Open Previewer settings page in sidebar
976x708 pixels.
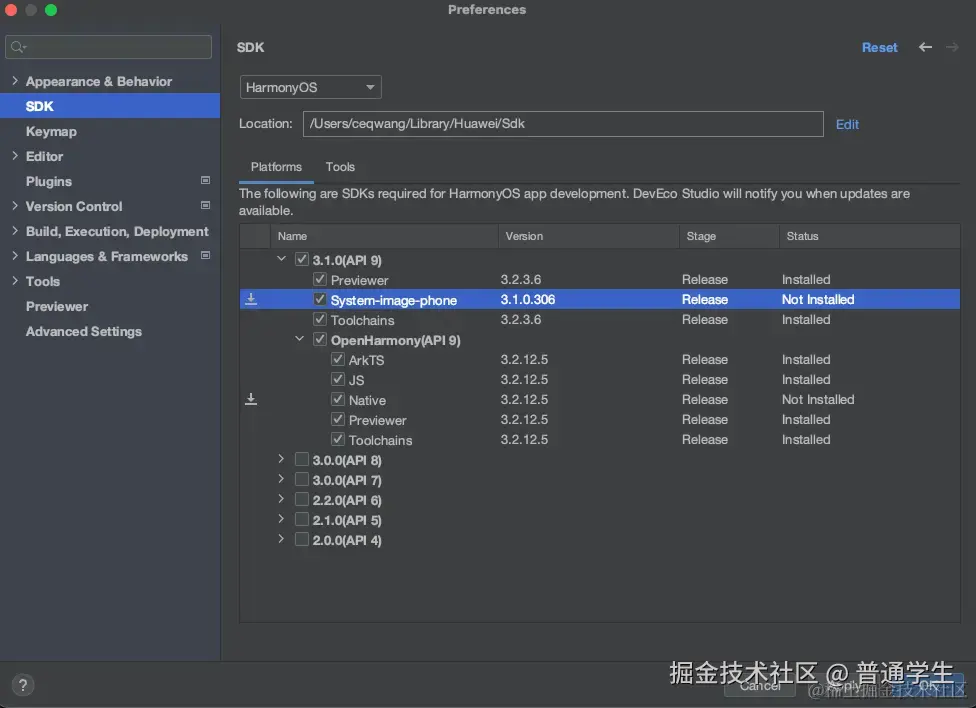57,306
